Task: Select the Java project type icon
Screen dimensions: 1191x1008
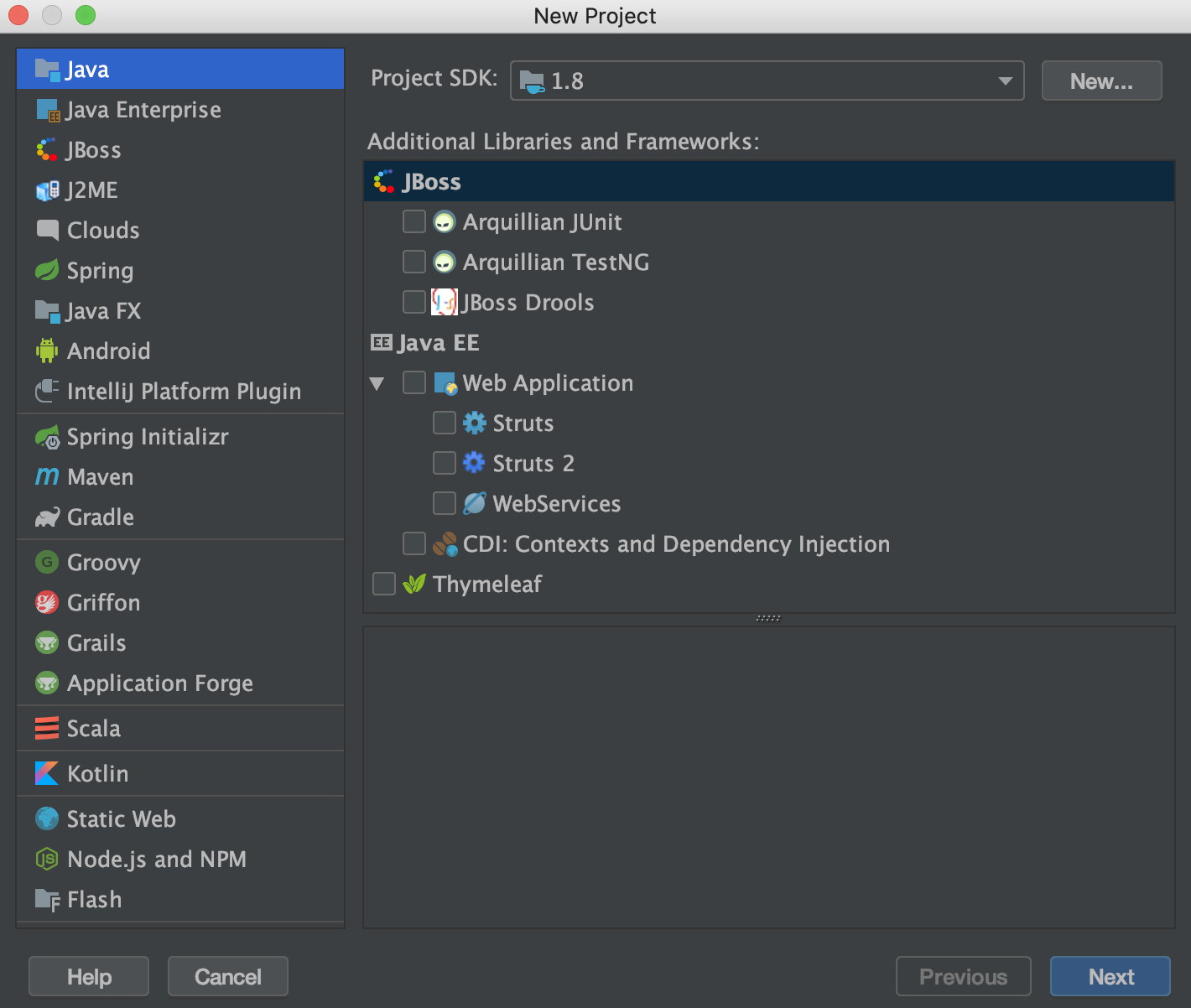Action: pos(47,70)
